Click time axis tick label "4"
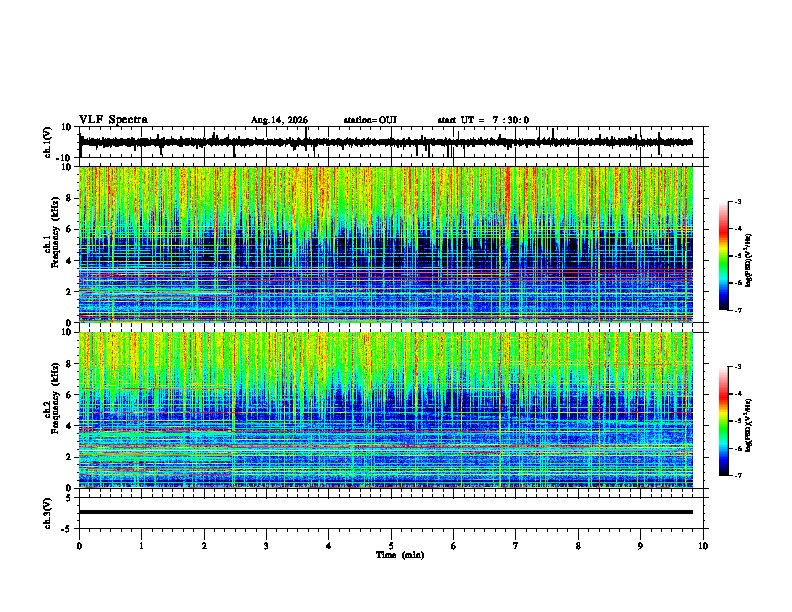Viewport: 792px width, 612px height. click(329, 546)
